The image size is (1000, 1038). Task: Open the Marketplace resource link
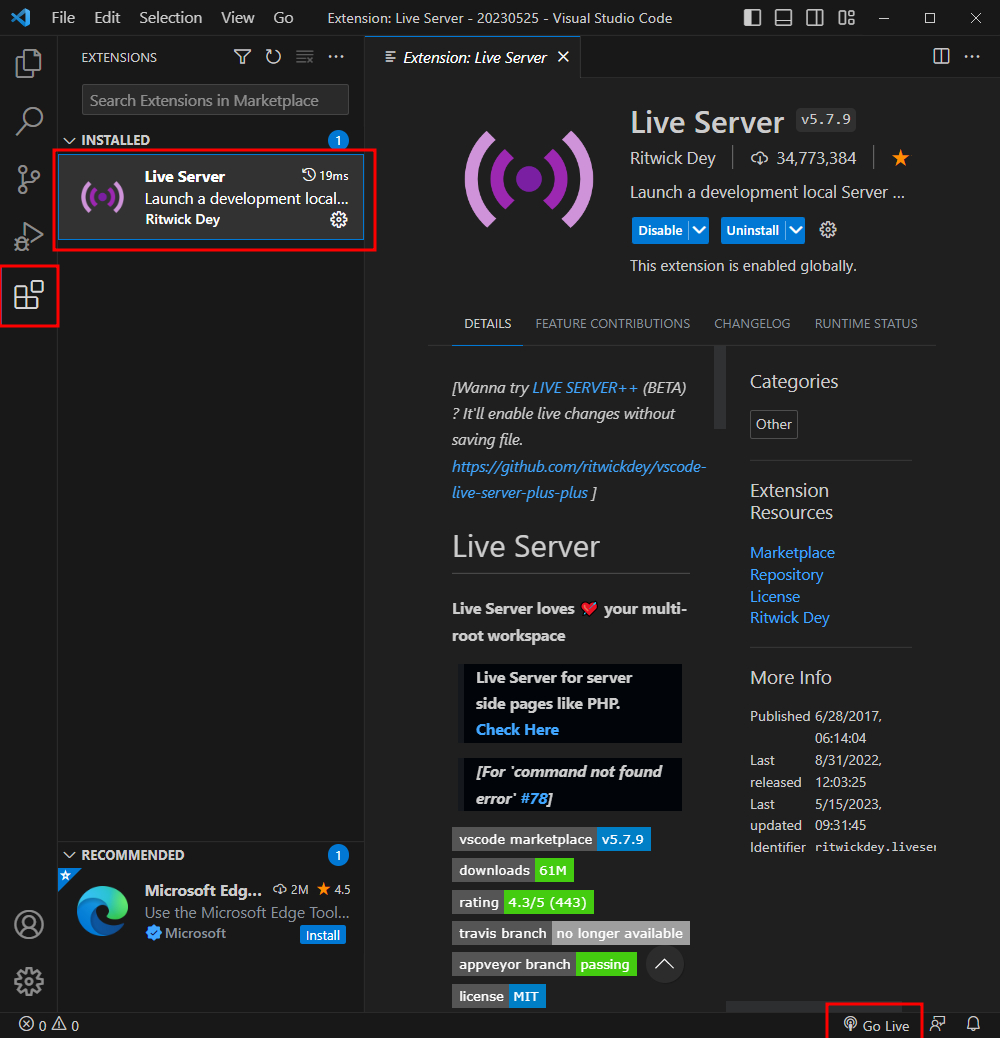792,553
